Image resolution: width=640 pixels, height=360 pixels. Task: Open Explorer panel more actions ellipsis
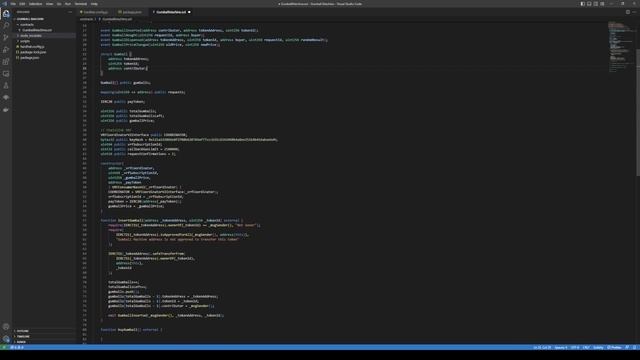pyautogui.click(x=70, y=12)
